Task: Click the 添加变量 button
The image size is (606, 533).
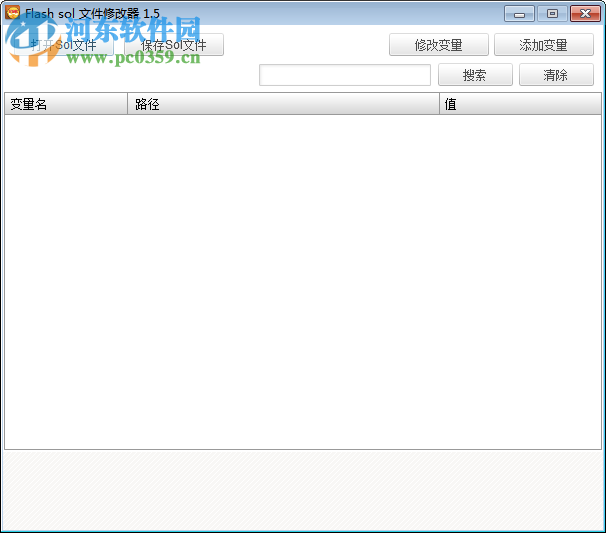Action: point(544,45)
